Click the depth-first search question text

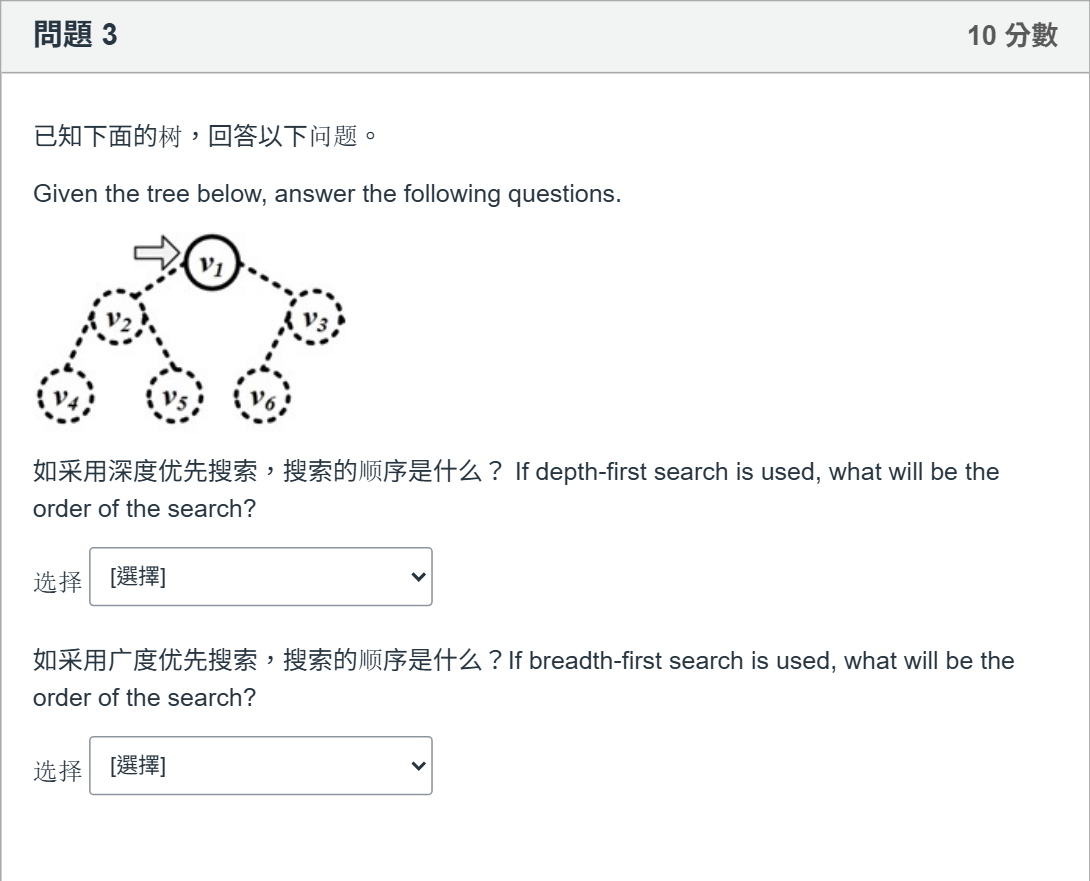[x=516, y=490]
